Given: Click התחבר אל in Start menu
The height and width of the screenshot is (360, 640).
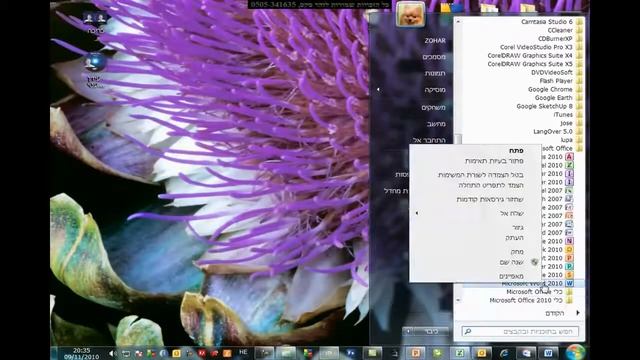Looking at the screenshot, I should [x=429, y=140].
